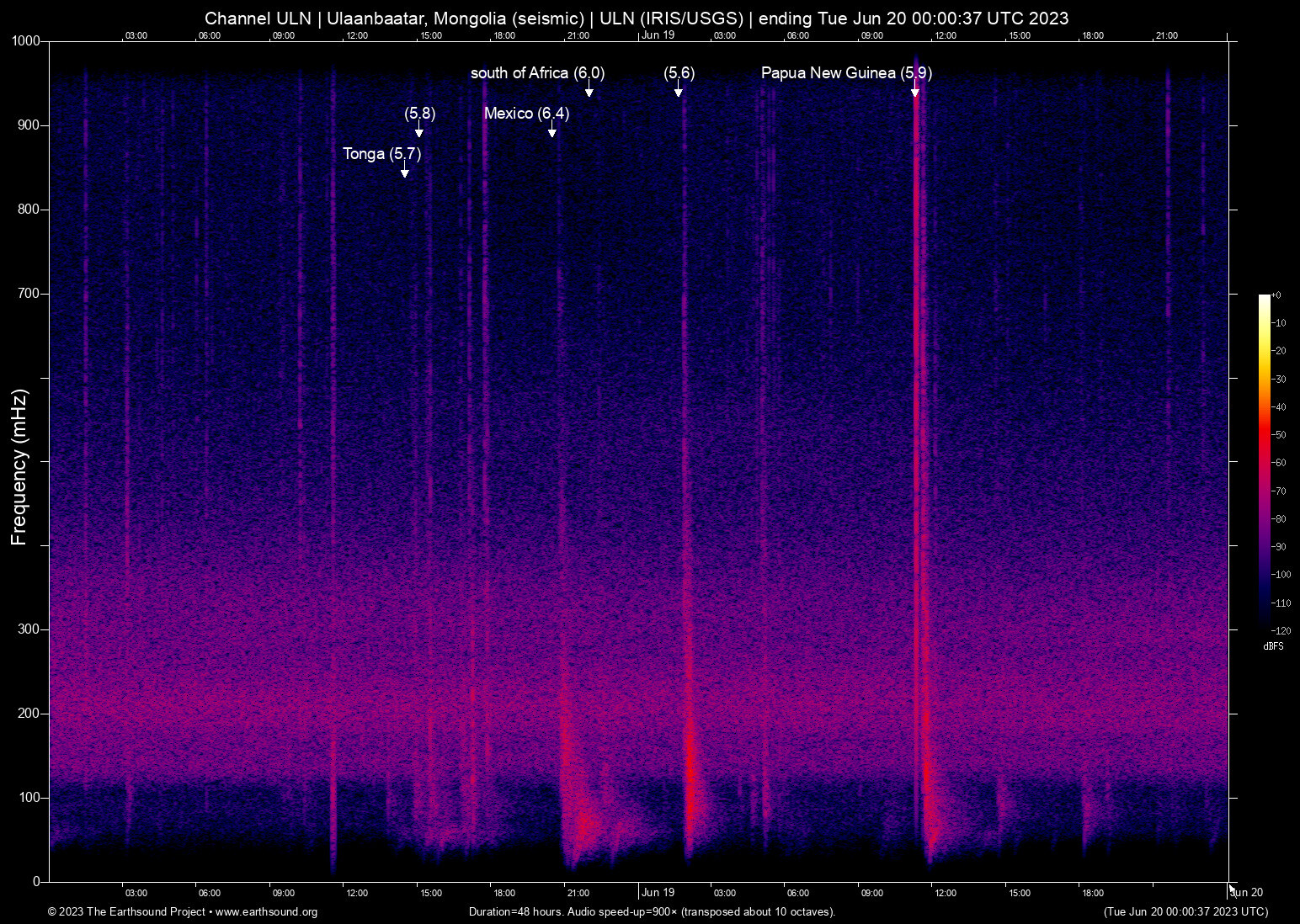Open the www.earthsound.org link in the footer

(x=266, y=912)
